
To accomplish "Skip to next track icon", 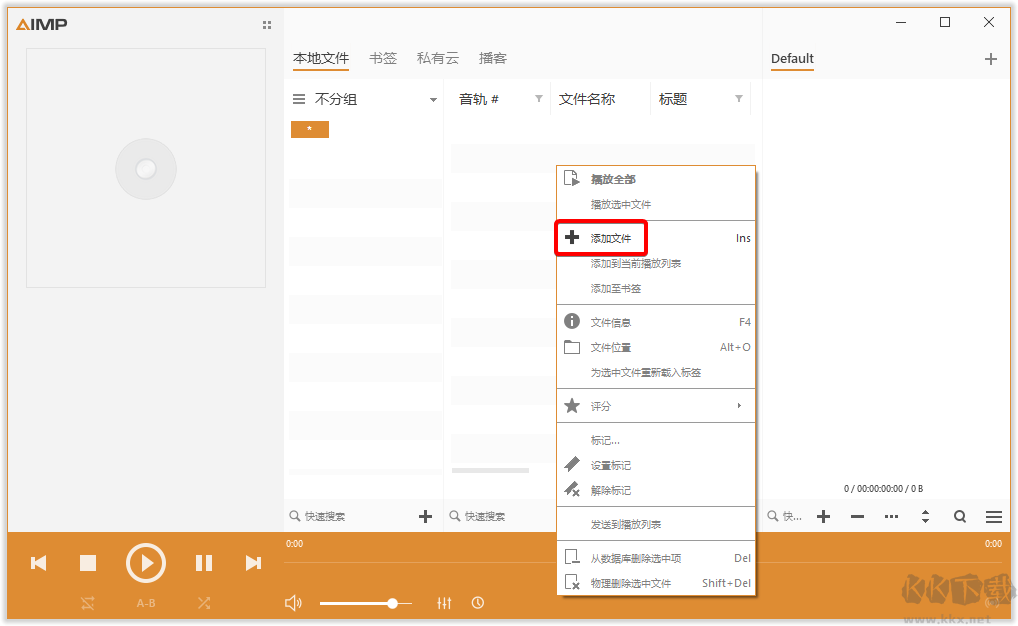I will point(253,563).
